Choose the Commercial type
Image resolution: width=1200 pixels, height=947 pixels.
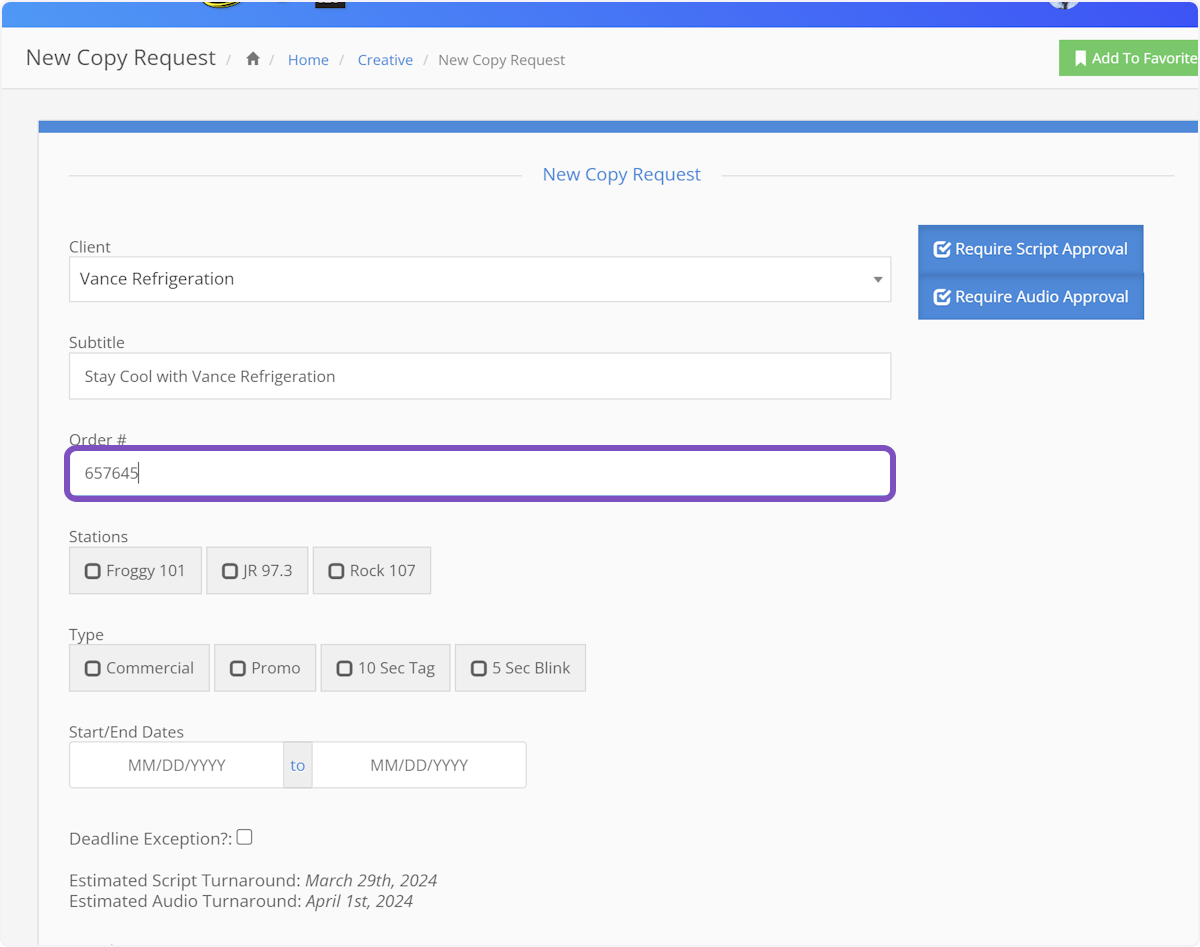click(139, 668)
